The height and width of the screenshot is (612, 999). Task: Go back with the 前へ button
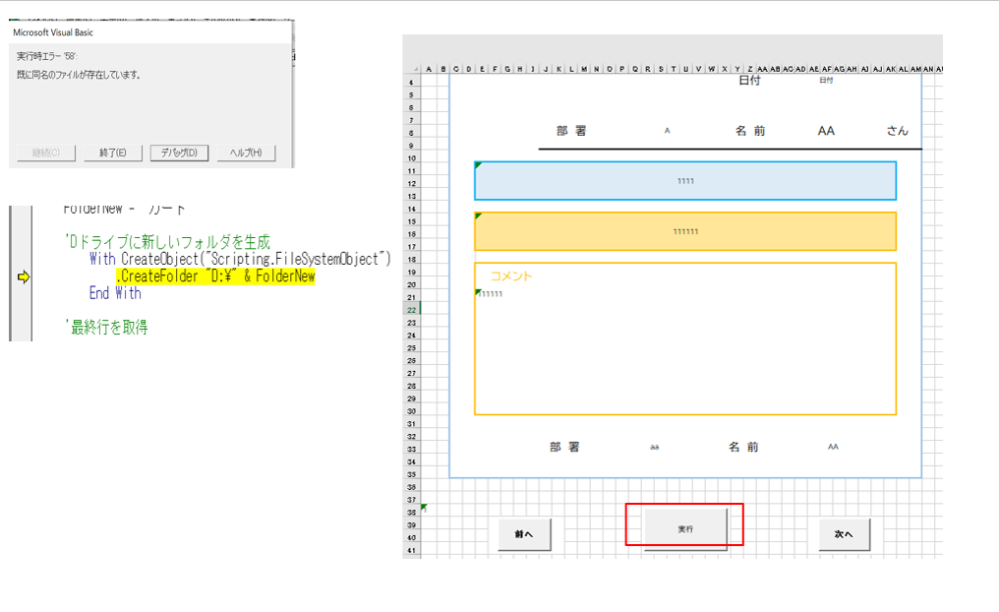coord(524,534)
